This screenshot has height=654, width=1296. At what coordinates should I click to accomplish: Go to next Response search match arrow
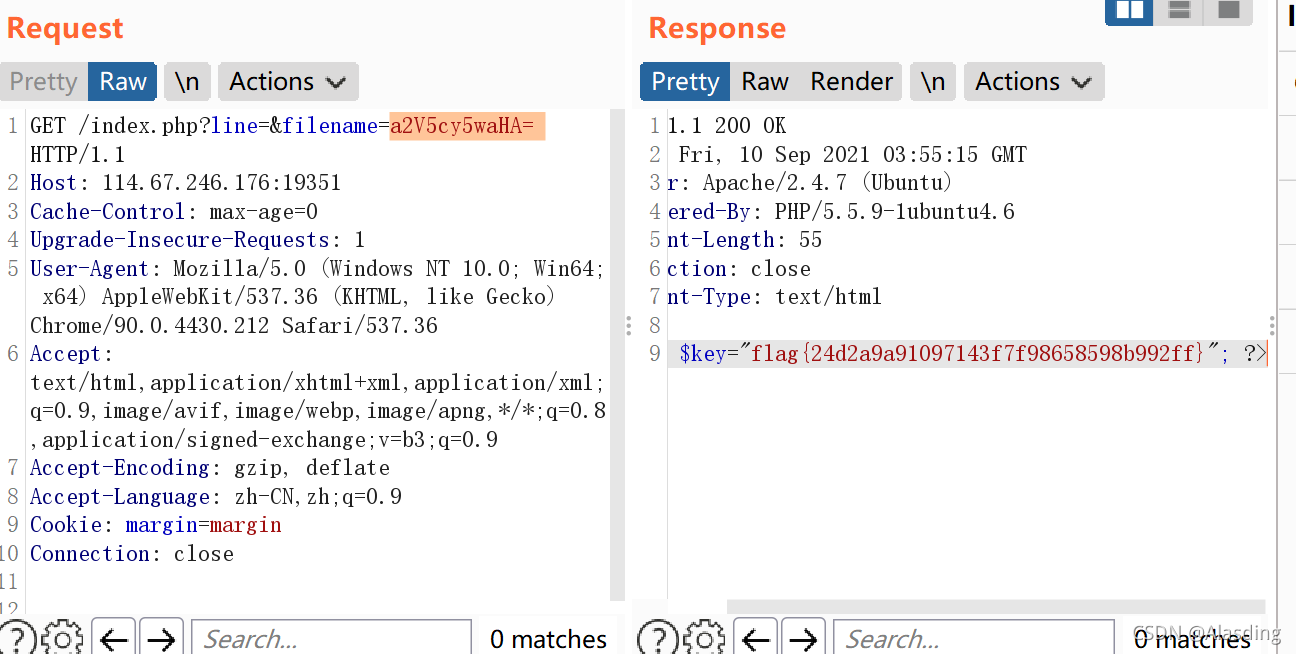(804, 639)
